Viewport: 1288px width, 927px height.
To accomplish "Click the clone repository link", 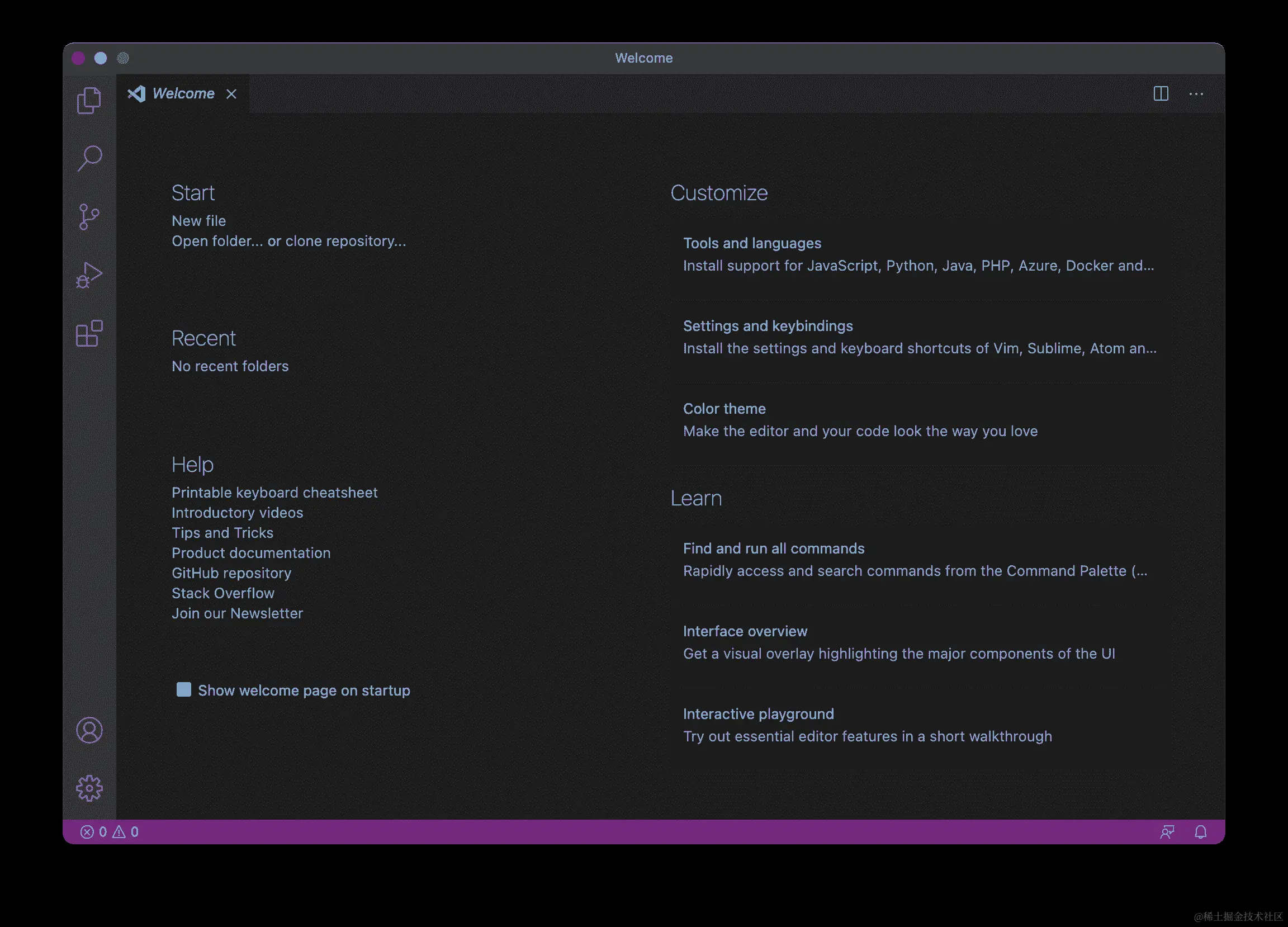I will click(345, 242).
